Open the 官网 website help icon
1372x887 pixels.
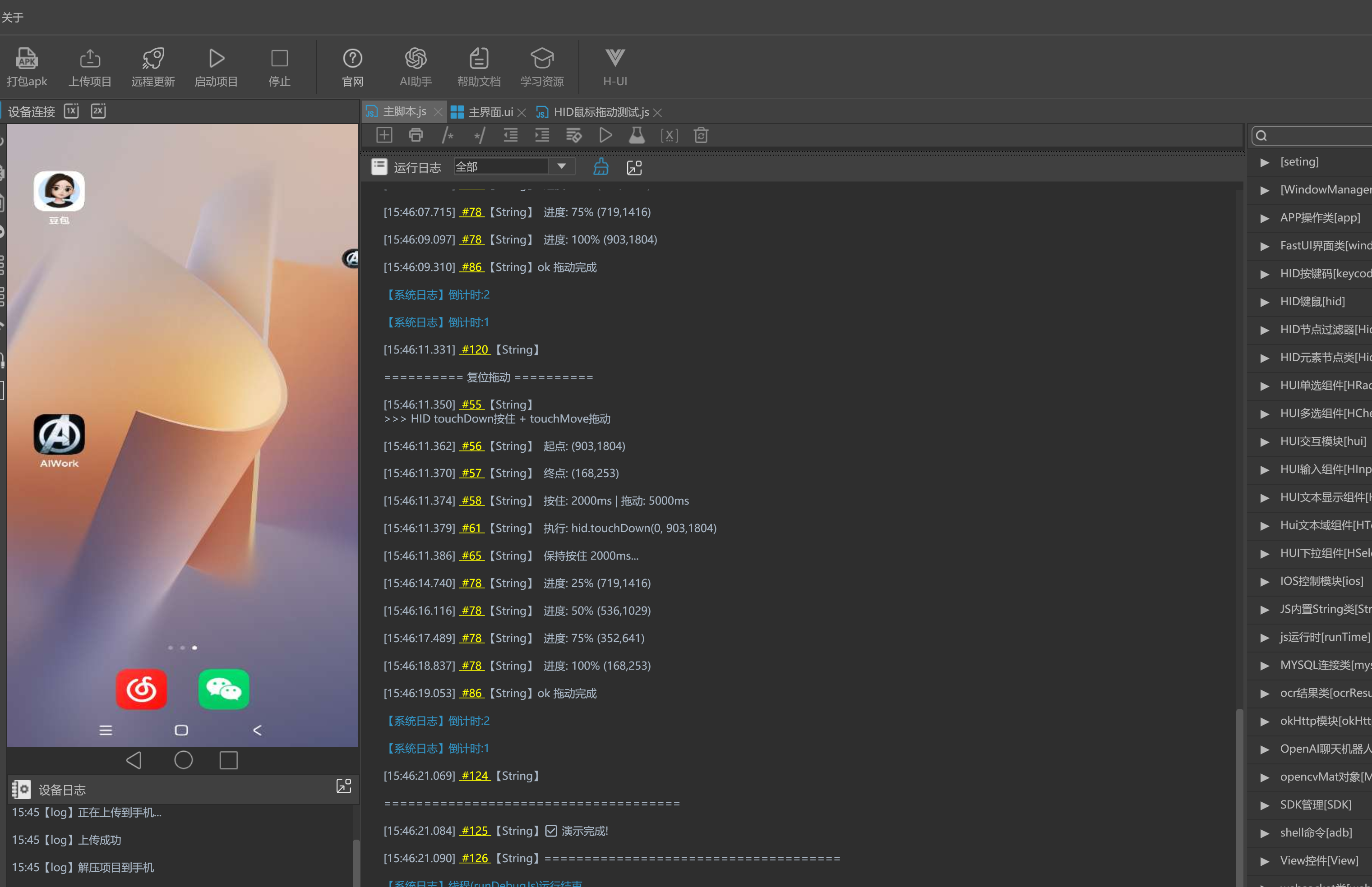pyautogui.click(x=353, y=58)
